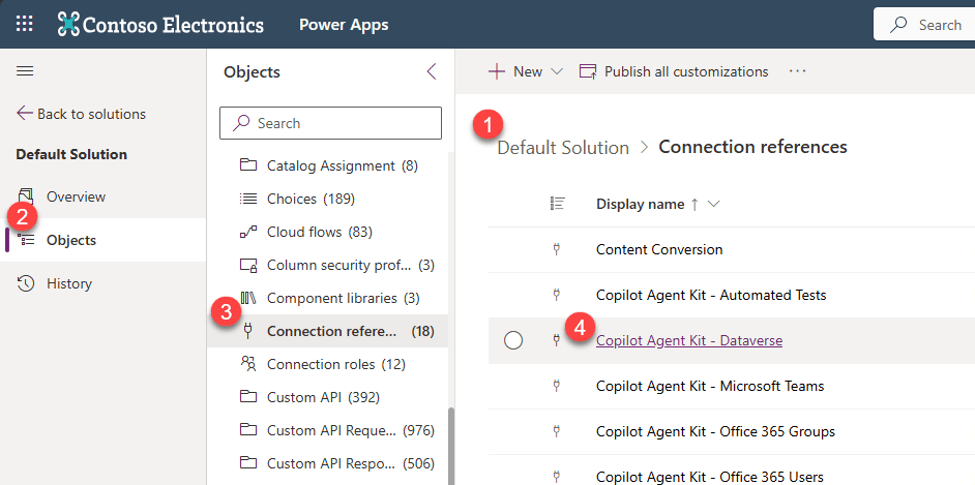Open the more commands ellipsis menu

click(x=797, y=72)
